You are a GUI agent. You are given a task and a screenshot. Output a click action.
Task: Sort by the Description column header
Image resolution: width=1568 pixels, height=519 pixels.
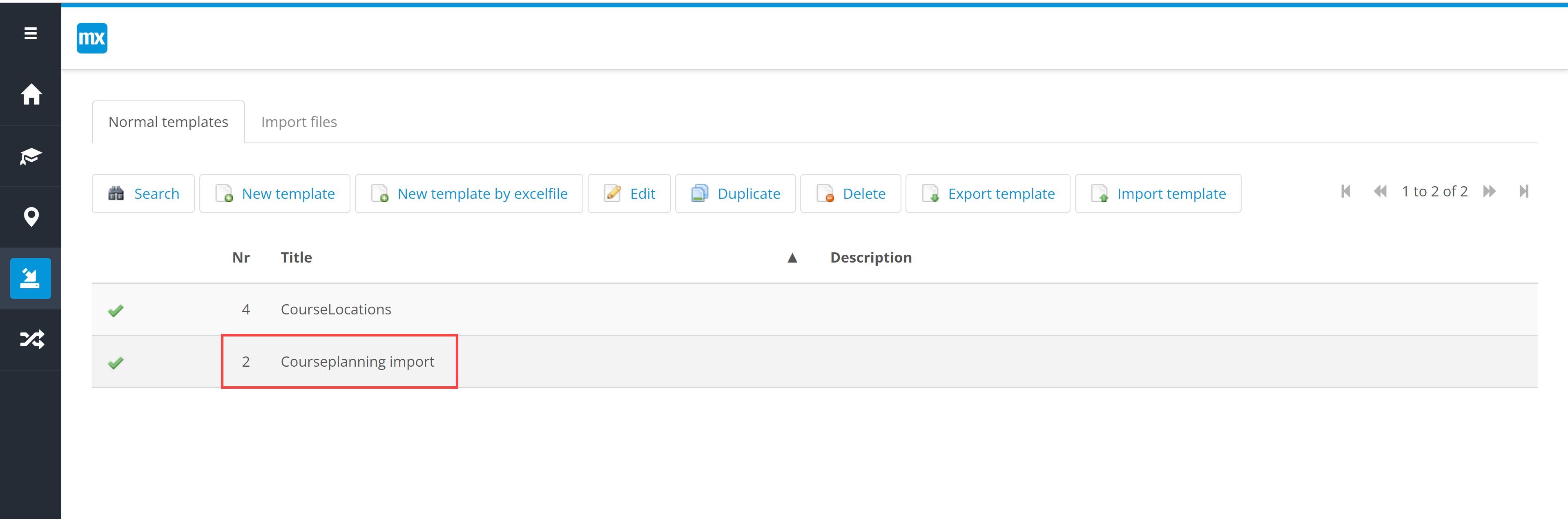(870, 258)
